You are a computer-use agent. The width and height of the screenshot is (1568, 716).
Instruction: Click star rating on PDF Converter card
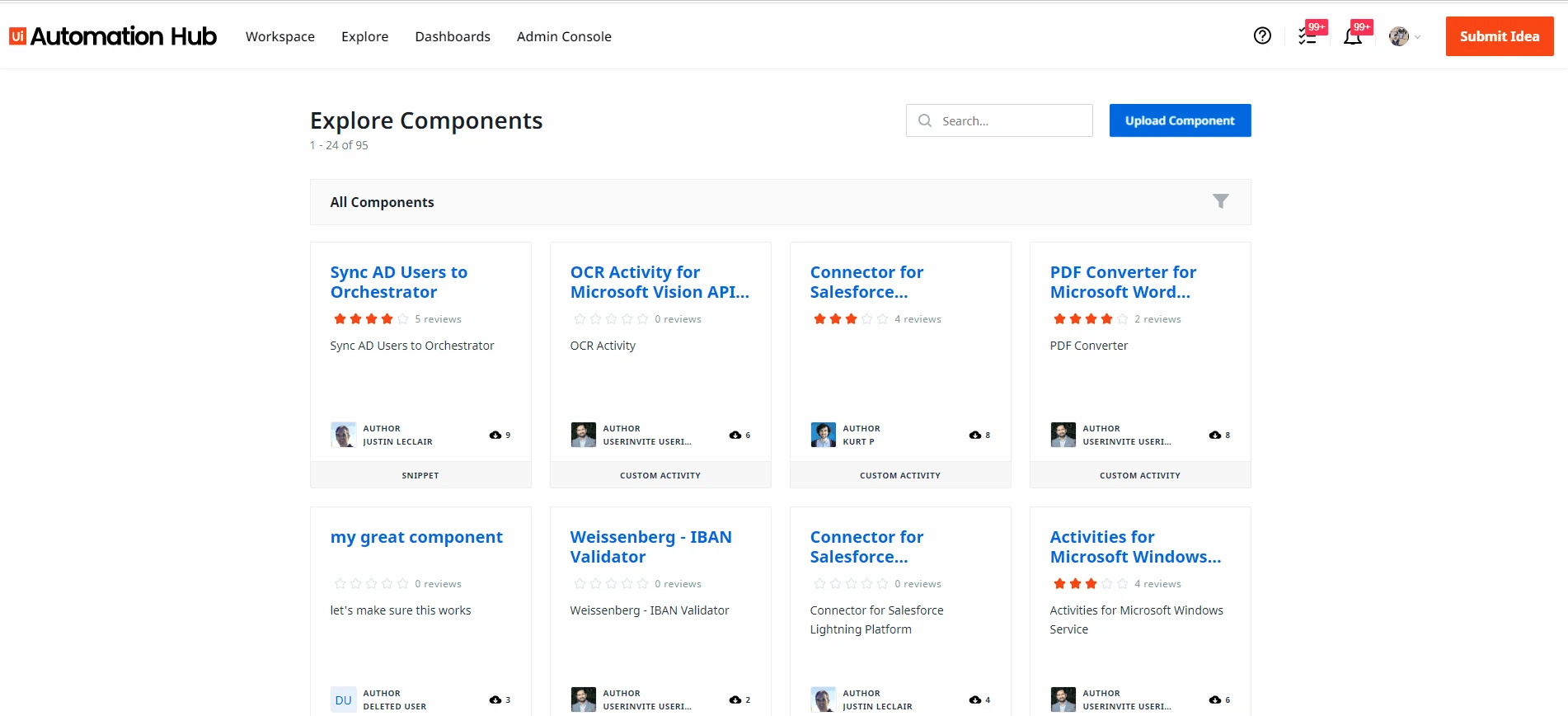1091,319
